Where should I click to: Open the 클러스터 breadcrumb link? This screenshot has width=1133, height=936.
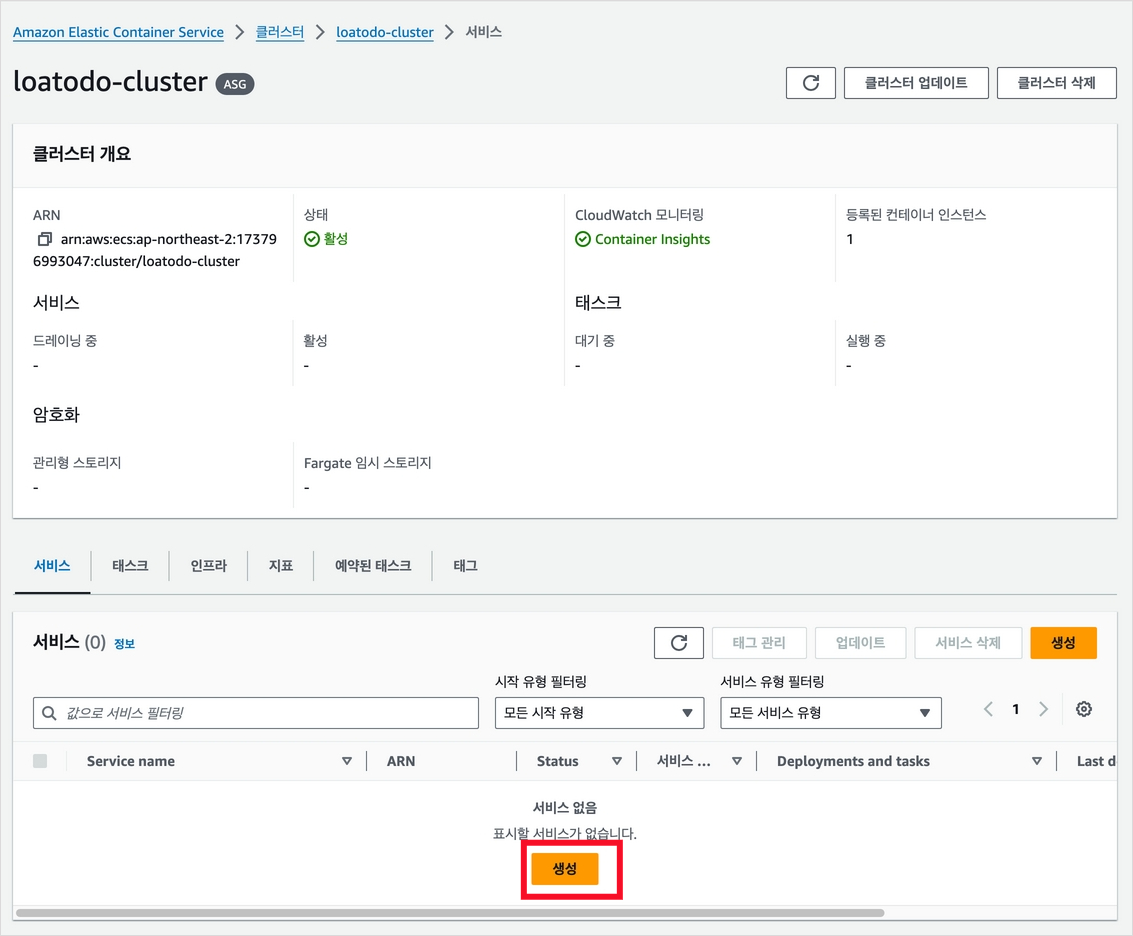pos(280,32)
